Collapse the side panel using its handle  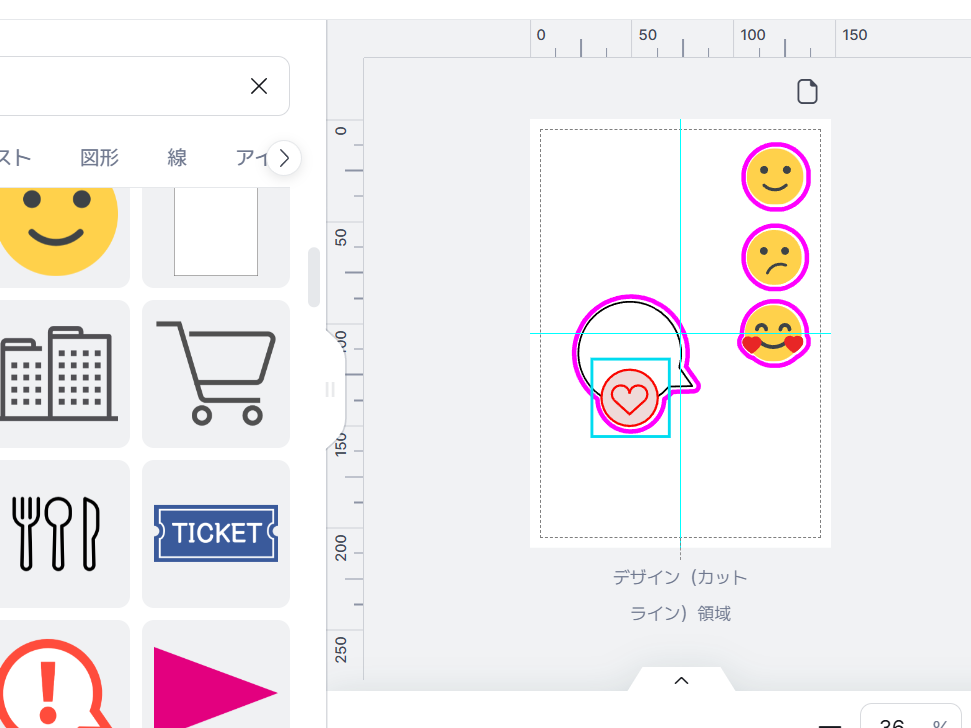click(x=330, y=390)
